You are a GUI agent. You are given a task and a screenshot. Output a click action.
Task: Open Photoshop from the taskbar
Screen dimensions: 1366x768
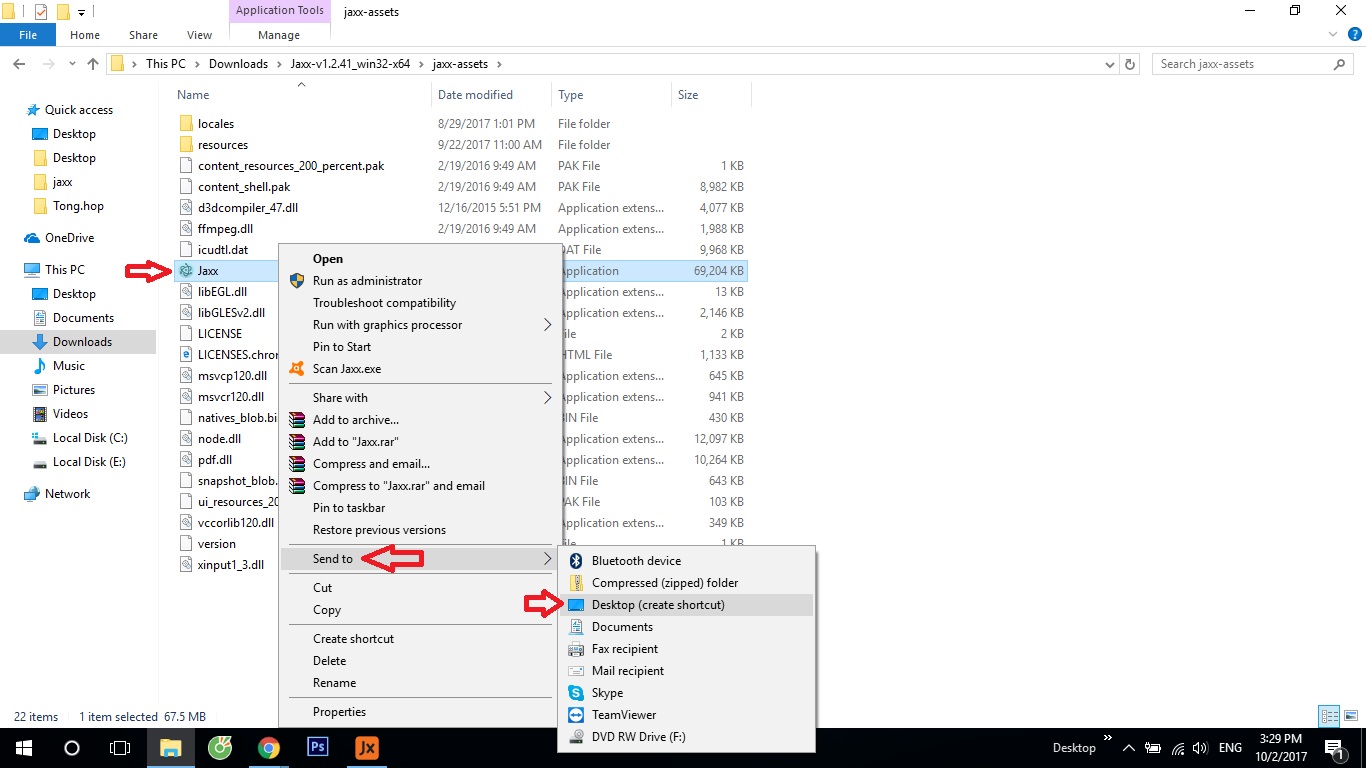point(318,747)
